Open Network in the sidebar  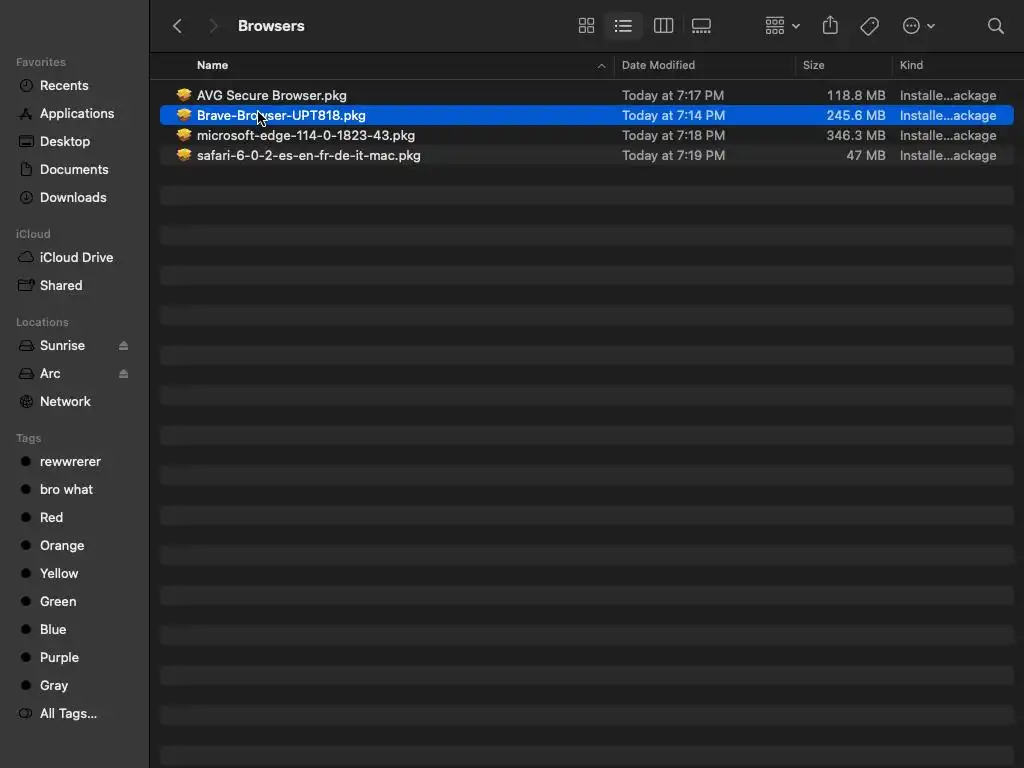tap(65, 402)
